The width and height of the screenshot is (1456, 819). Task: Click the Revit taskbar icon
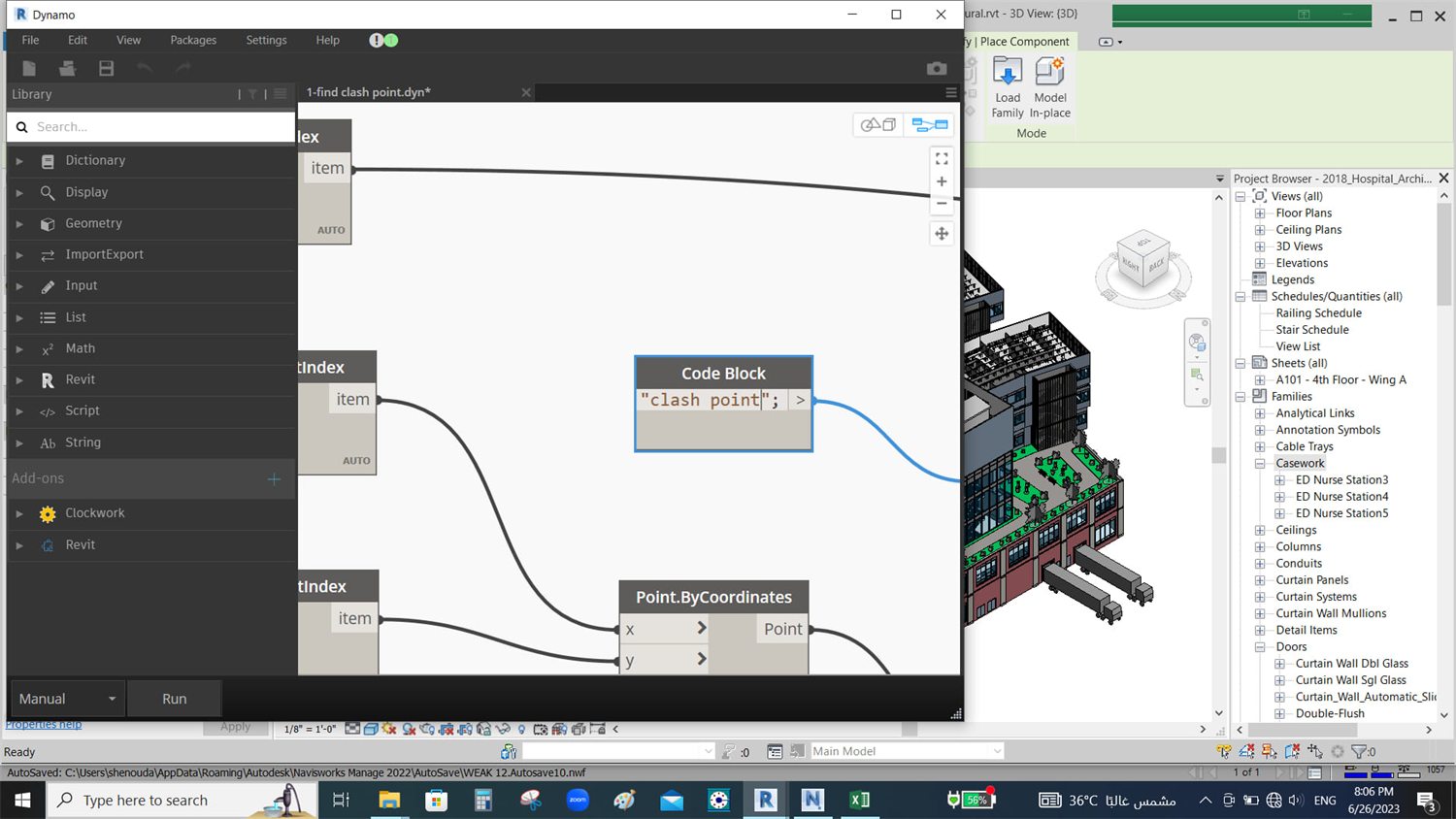[x=765, y=800]
